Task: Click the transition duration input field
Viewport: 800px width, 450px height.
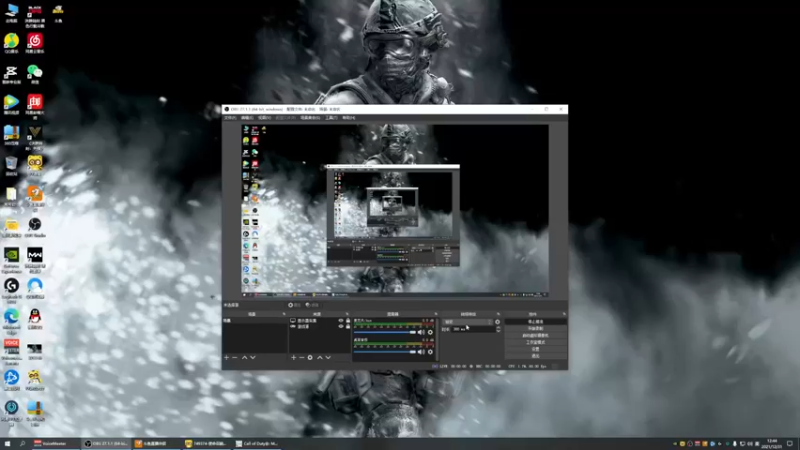Action: pyautogui.click(x=472, y=329)
